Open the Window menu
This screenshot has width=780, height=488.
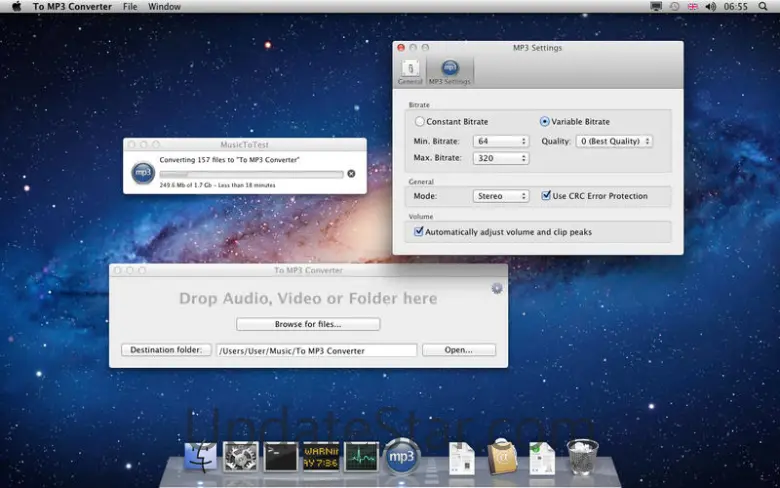(164, 7)
